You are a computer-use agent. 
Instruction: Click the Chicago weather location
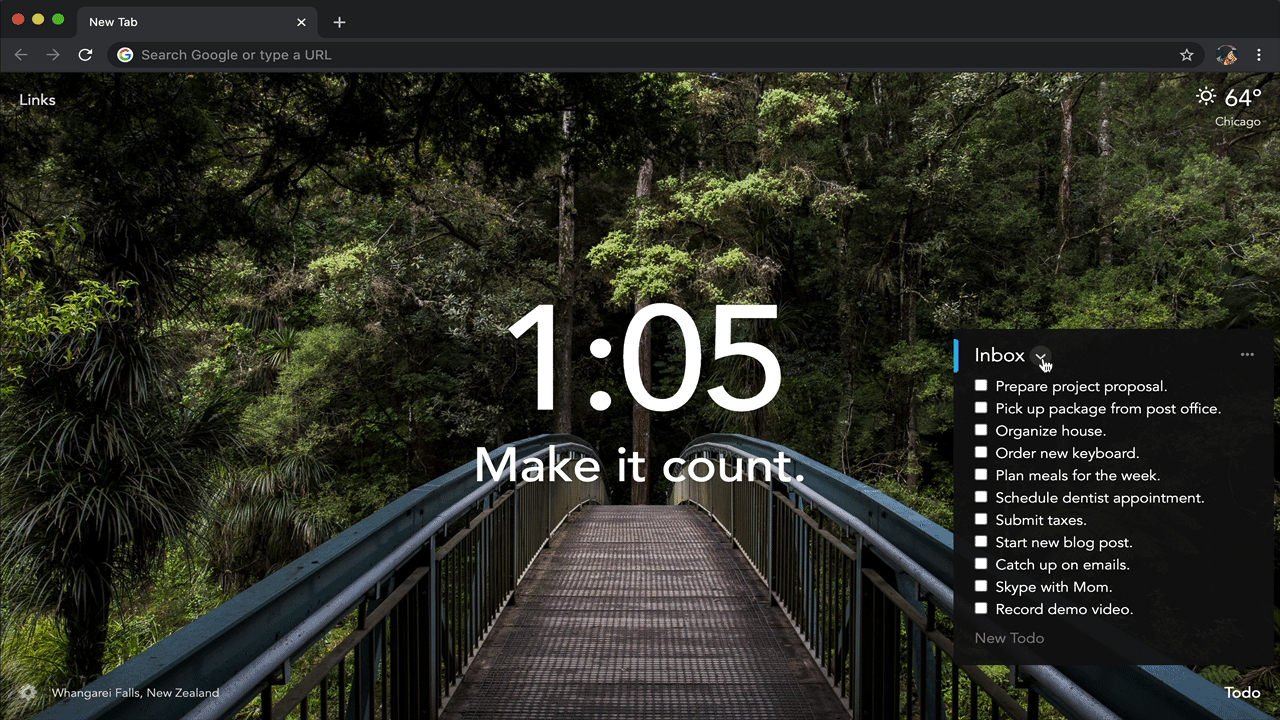(1238, 121)
